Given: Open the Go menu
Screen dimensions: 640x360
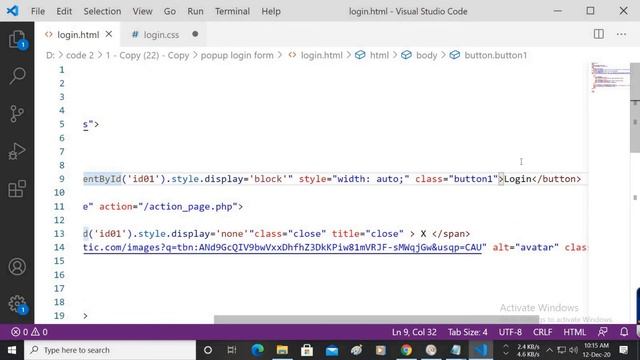Looking at the screenshot, I should click(x=169, y=11).
